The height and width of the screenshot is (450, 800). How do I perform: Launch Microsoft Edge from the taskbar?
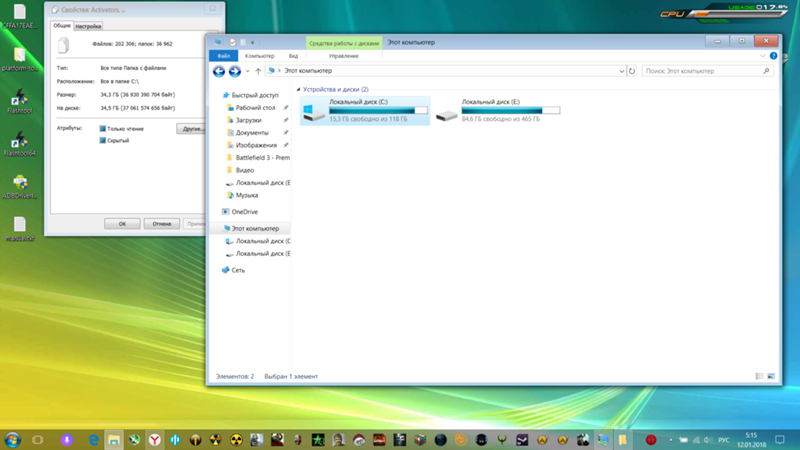pyautogui.click(x=94, y=440)
